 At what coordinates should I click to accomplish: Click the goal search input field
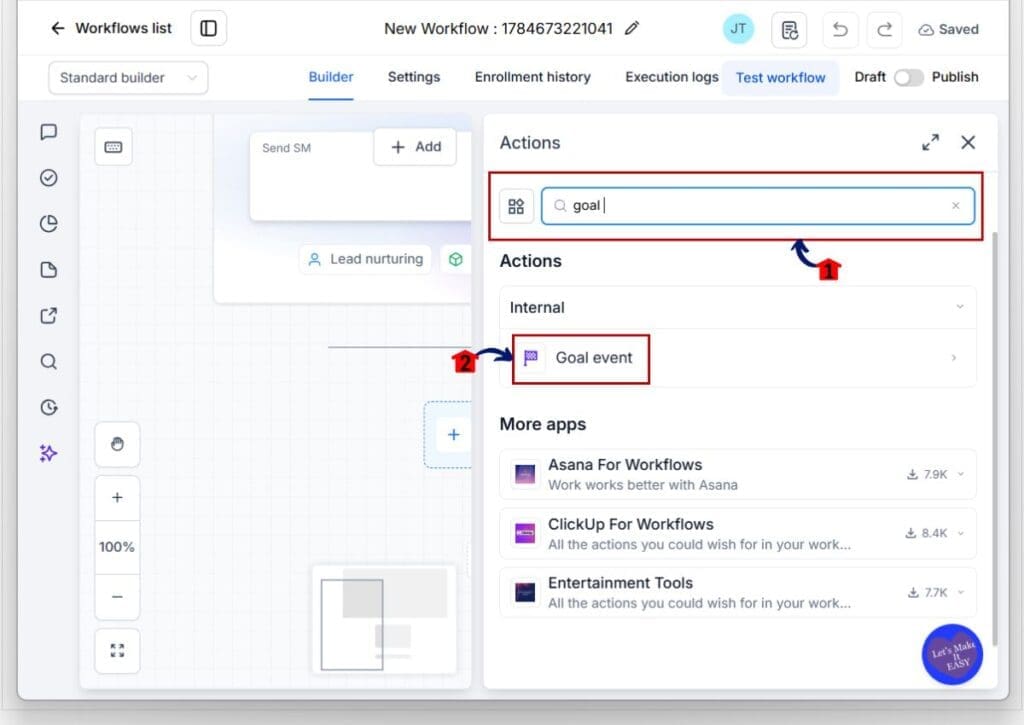coord(758,206)
